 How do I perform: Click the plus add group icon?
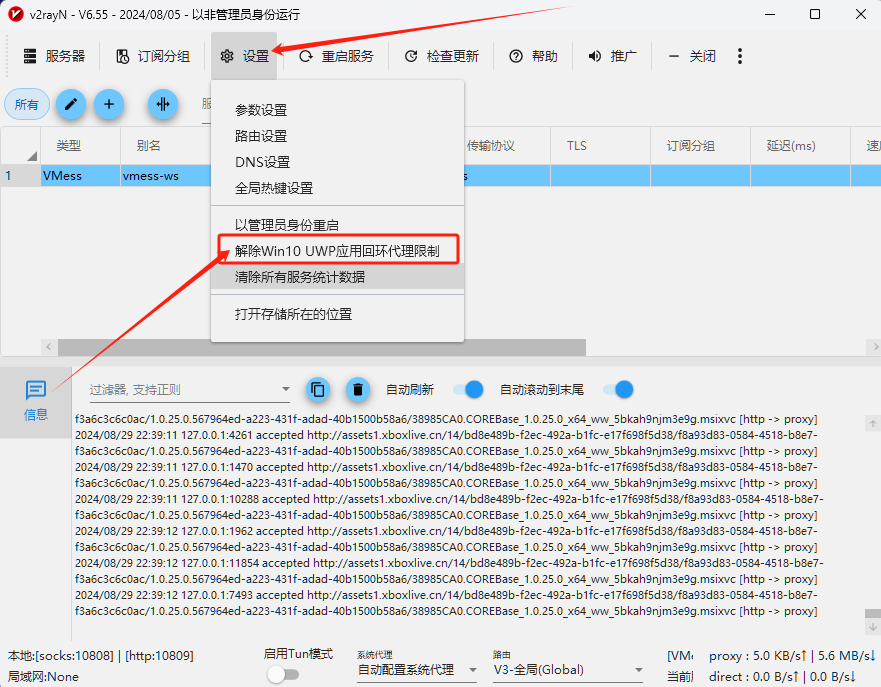tap(109, 104)
